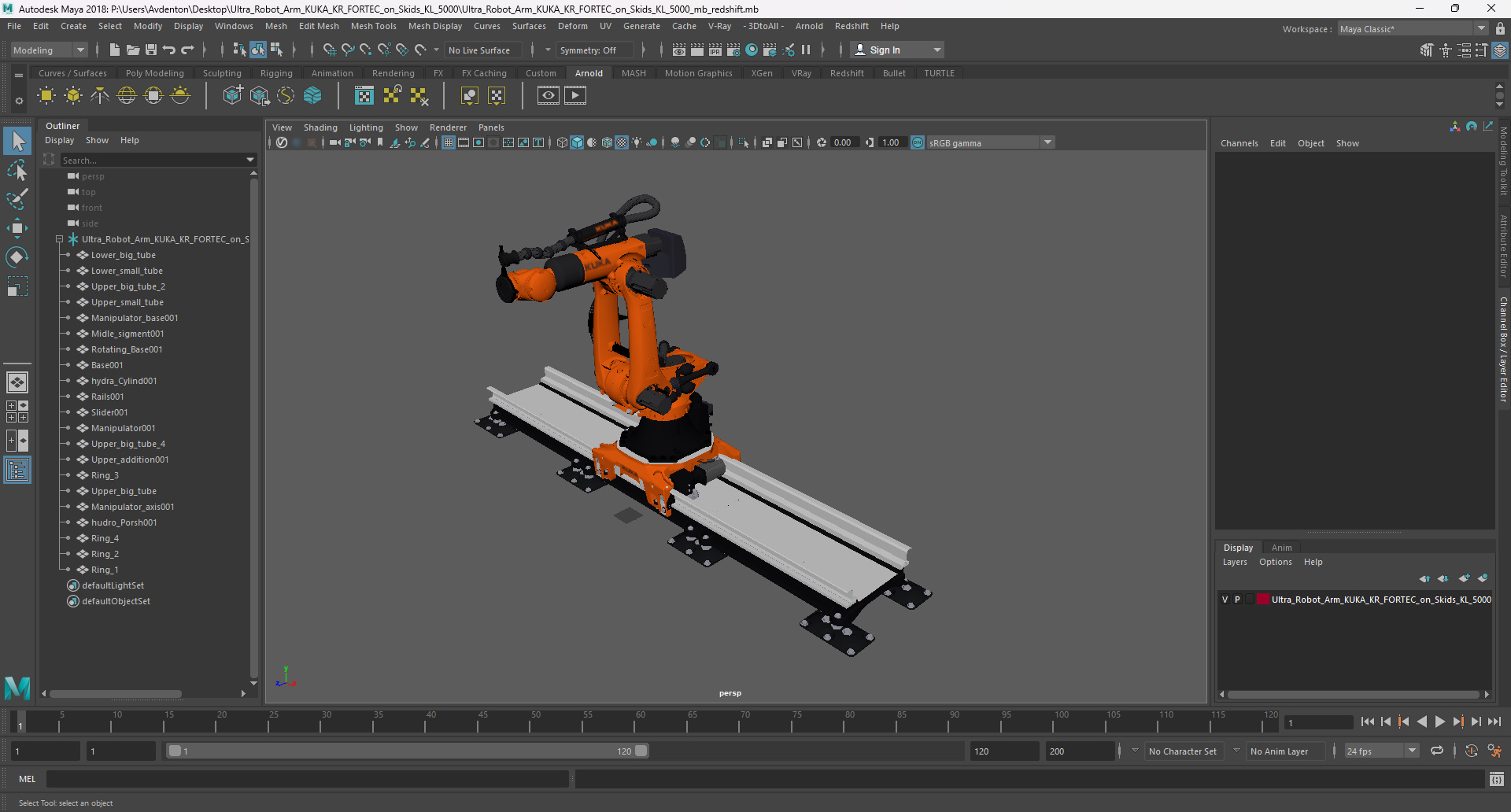This screenshot has width=1511, height=812.
Task: Toggle layer visibility V box
Action: click(x=1225, y=600)
